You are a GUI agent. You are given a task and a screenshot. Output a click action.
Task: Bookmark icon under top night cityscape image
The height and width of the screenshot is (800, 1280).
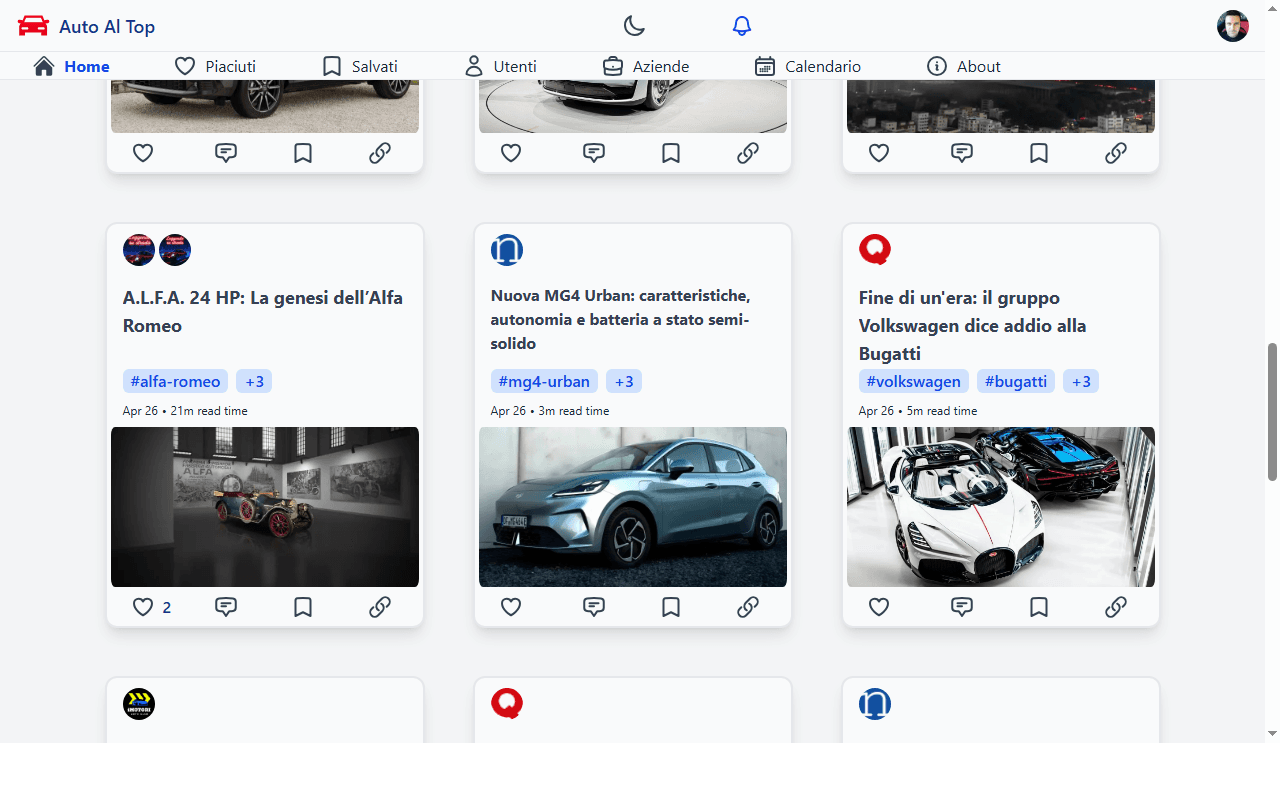[x=1039, y=153]
